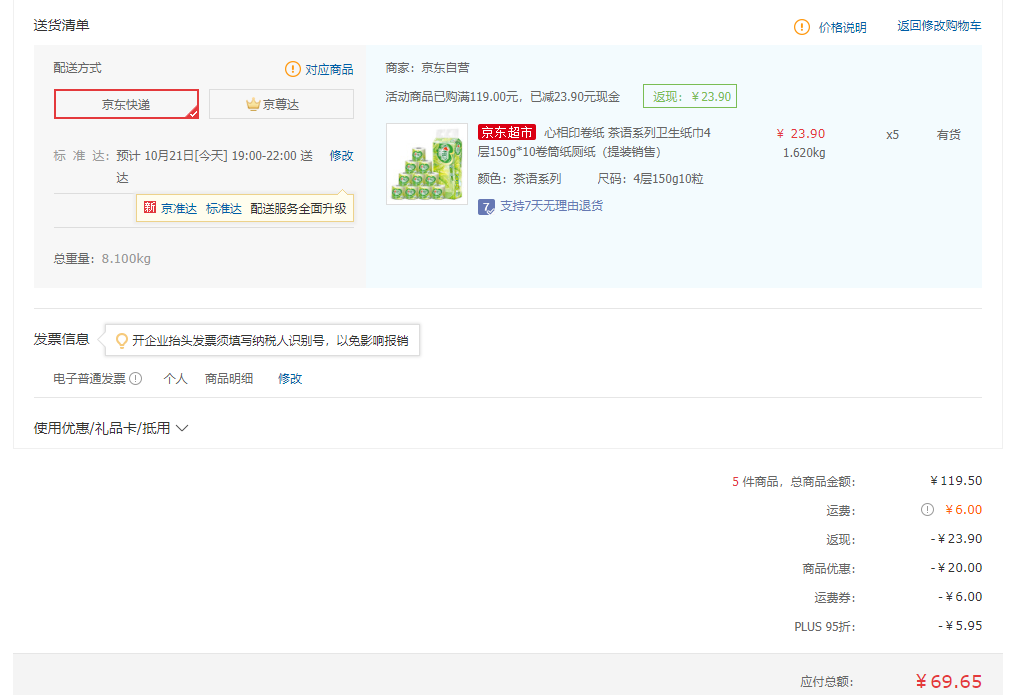The width and height of the screenshot is (1017, 695).
Task: Click the info icon beside 运费 ¥6.00
Action: pos(927,510)
